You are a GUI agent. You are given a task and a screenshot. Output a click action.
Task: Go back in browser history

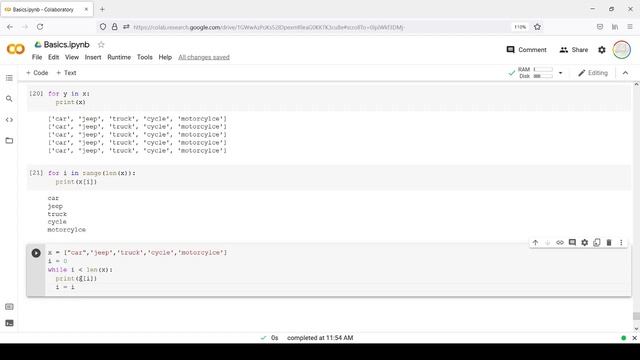click(10, 27)
